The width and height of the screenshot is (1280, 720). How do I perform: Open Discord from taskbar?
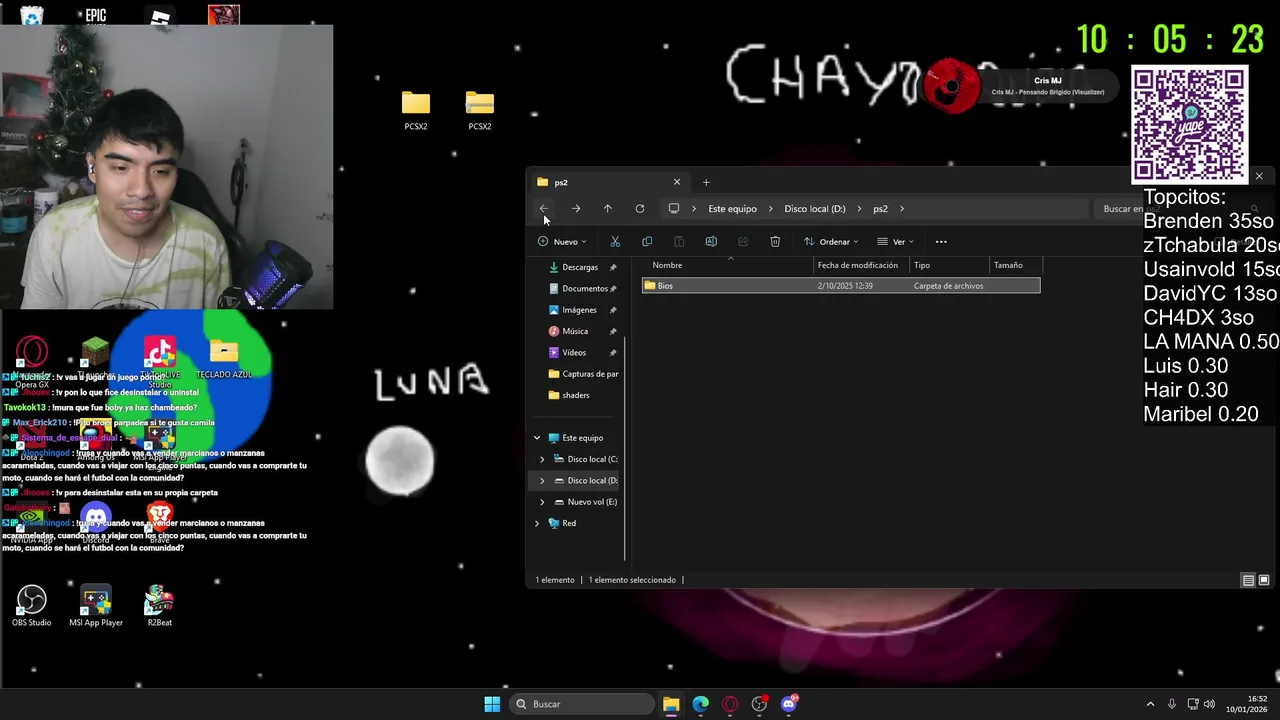click(789, 704)
